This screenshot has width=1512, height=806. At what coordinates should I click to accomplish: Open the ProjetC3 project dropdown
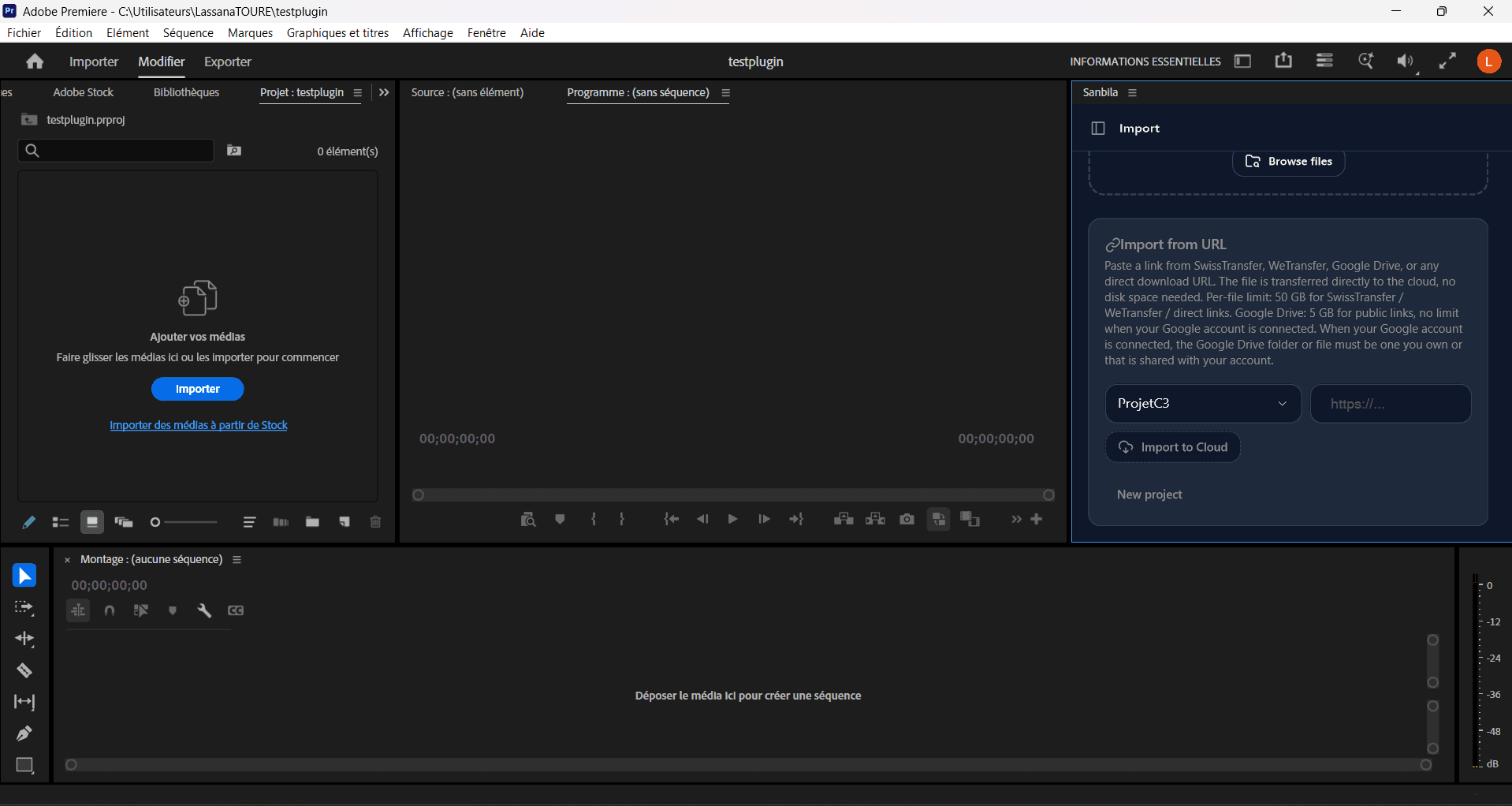click(x=1203, y=404)
